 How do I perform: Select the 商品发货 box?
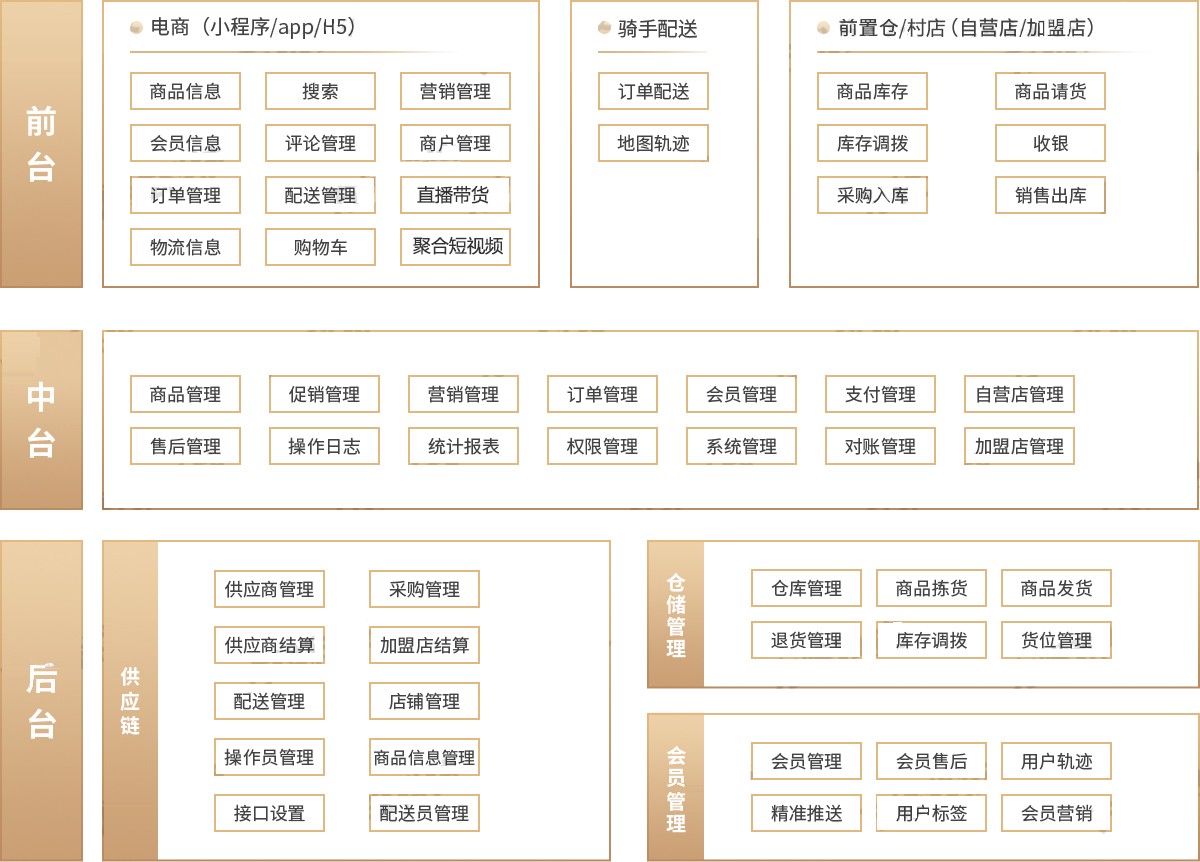tap(1056, 588)
